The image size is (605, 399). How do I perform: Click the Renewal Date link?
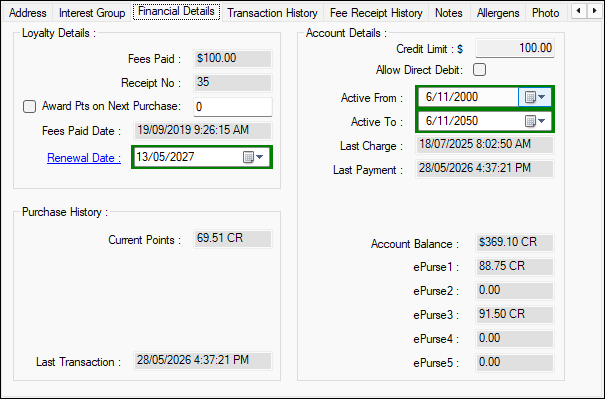(x=84, y=158)
